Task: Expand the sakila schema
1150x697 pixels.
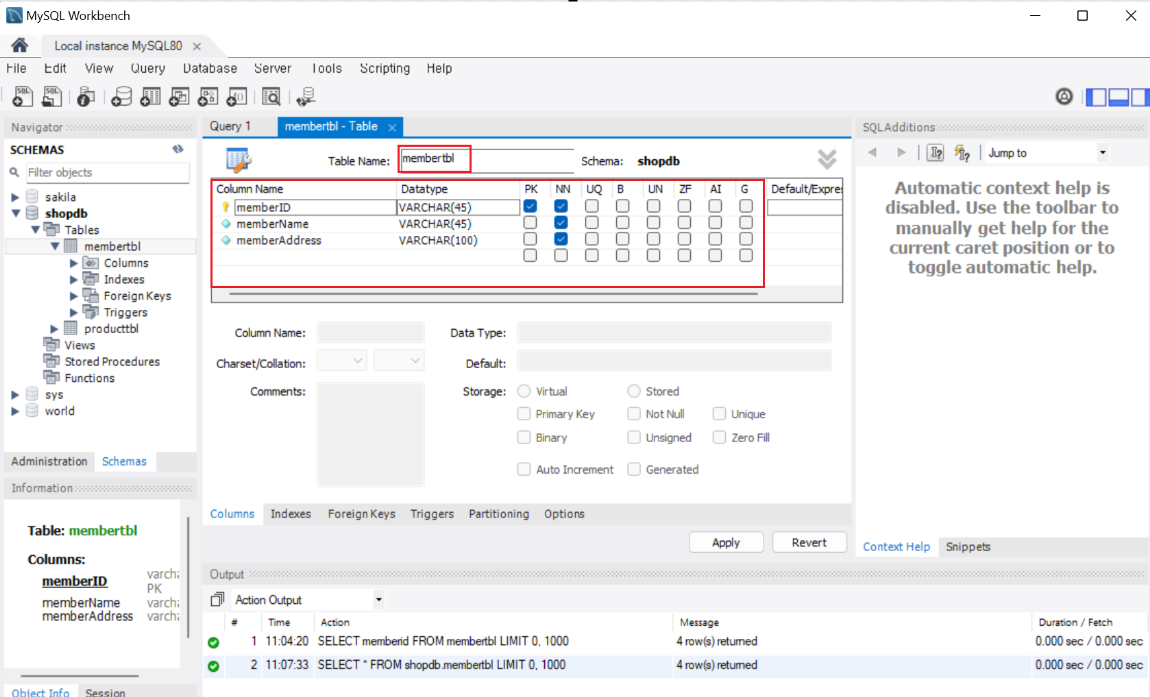Action: [15, 197]
